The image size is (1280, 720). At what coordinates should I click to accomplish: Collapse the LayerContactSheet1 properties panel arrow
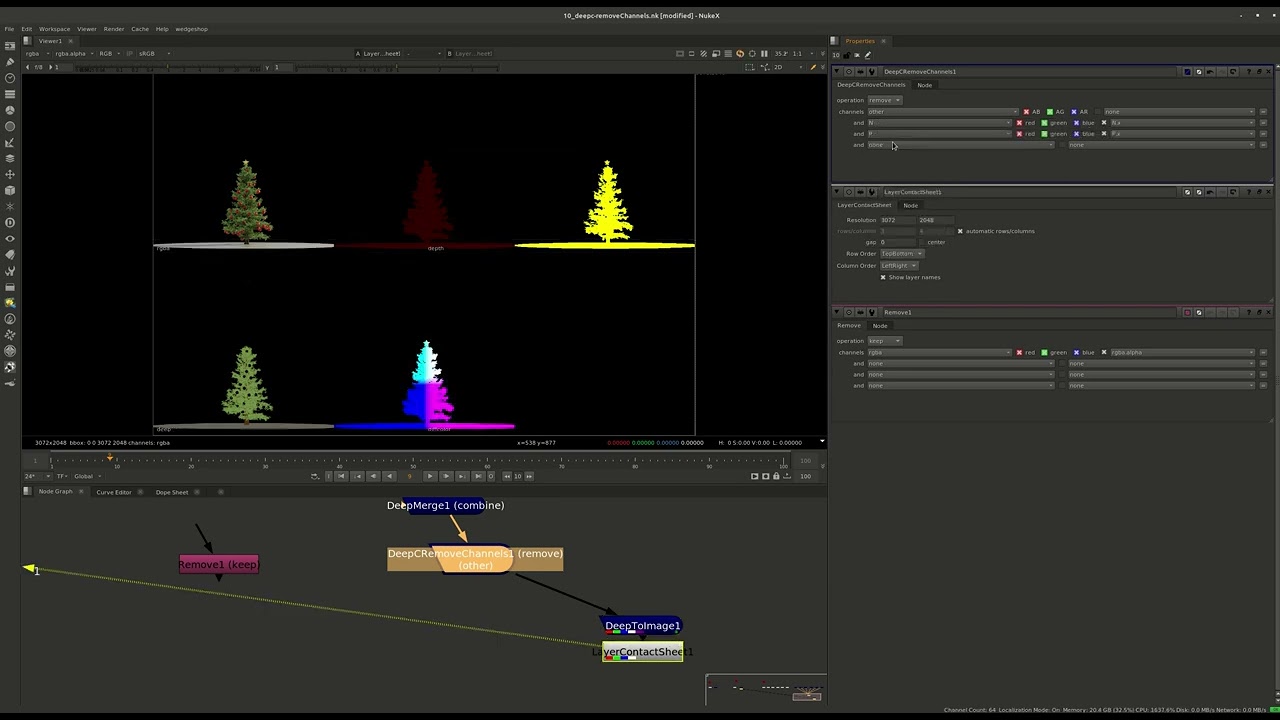pyautogui.click(x=836, y=192)
